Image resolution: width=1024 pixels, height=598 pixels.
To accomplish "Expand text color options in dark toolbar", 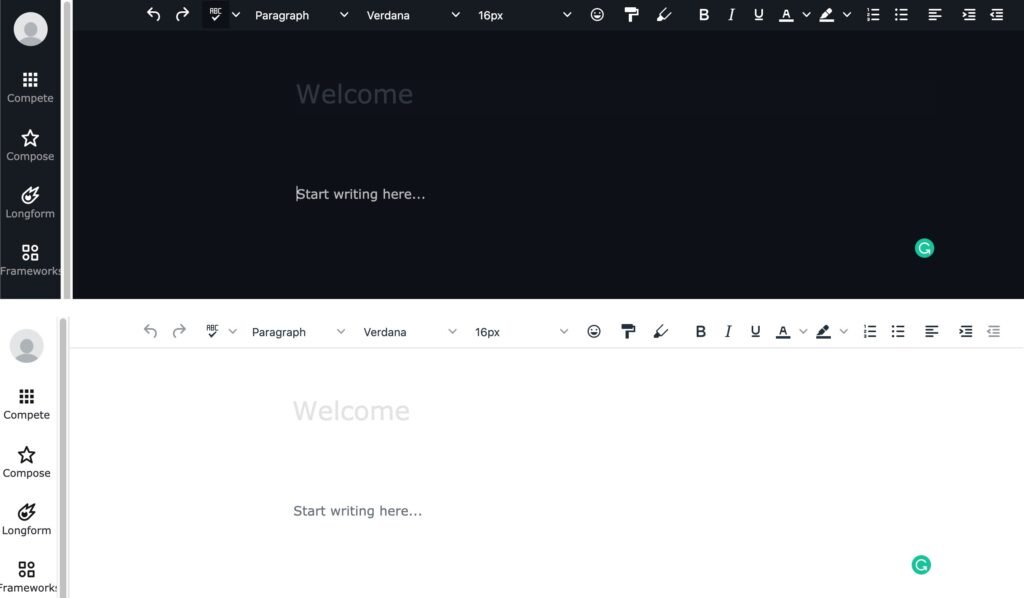I will click(x=806, y=14).
